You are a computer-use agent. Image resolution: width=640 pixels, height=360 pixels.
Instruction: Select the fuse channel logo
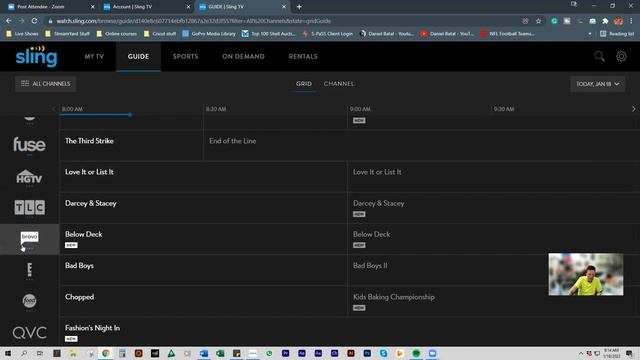tap(29, 144)
